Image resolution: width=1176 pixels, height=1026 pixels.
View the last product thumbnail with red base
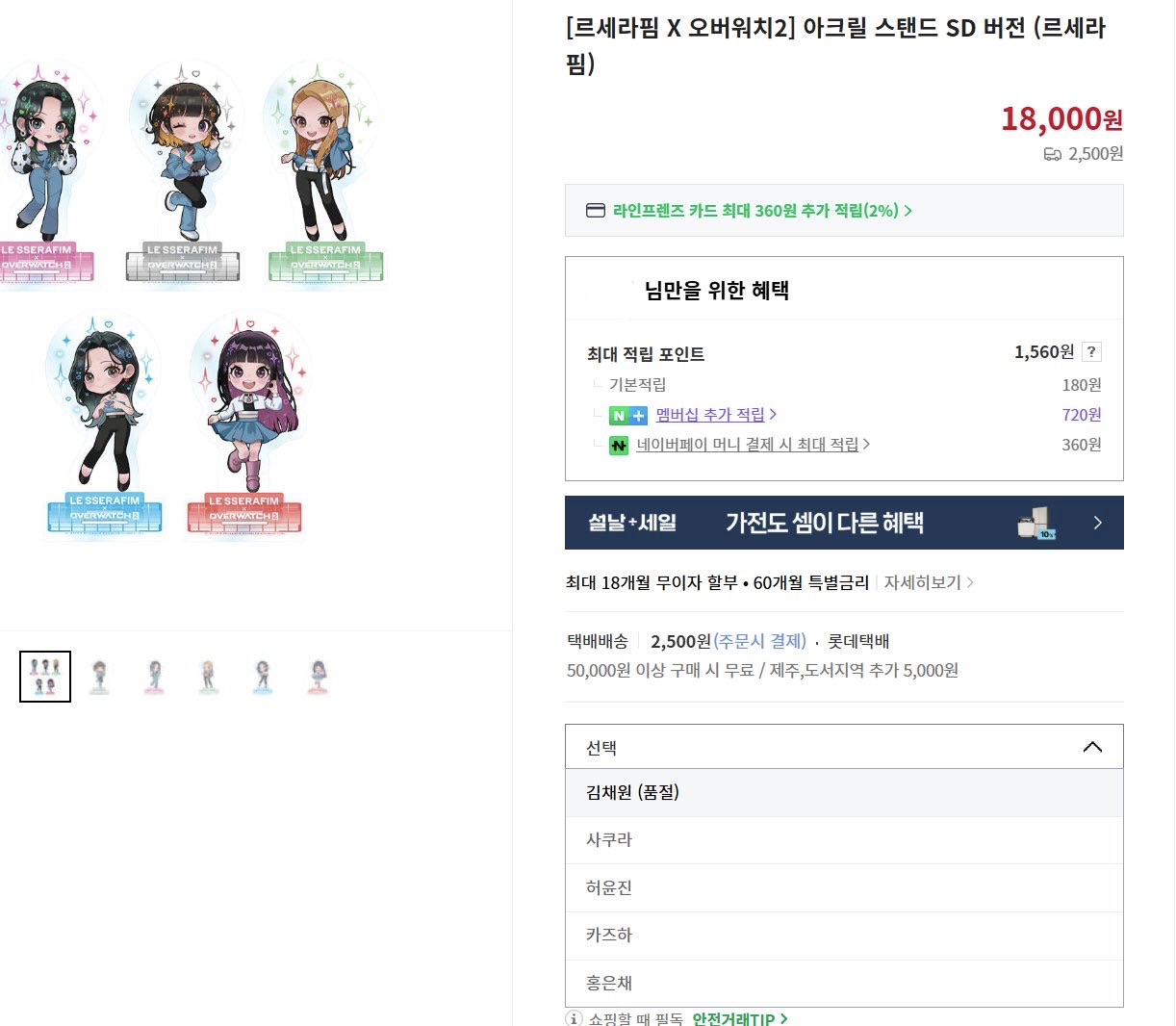click(319, 677)
